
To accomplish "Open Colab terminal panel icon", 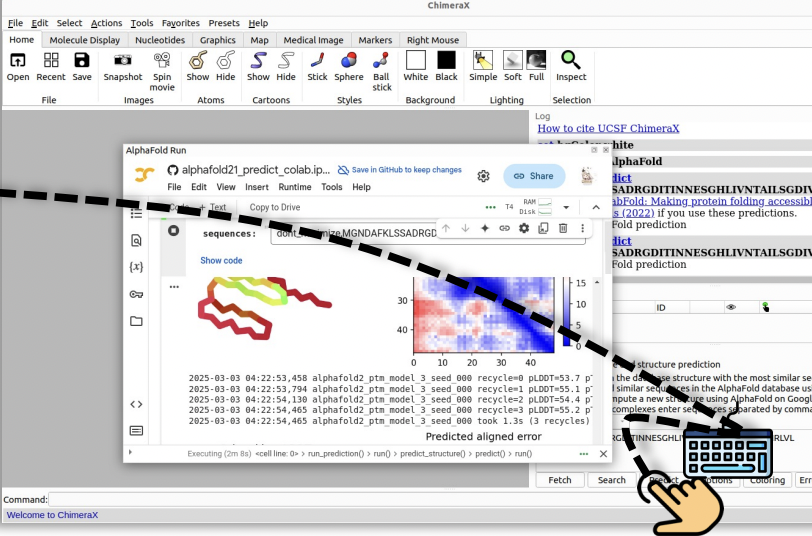I will click(x=136, y=431).
